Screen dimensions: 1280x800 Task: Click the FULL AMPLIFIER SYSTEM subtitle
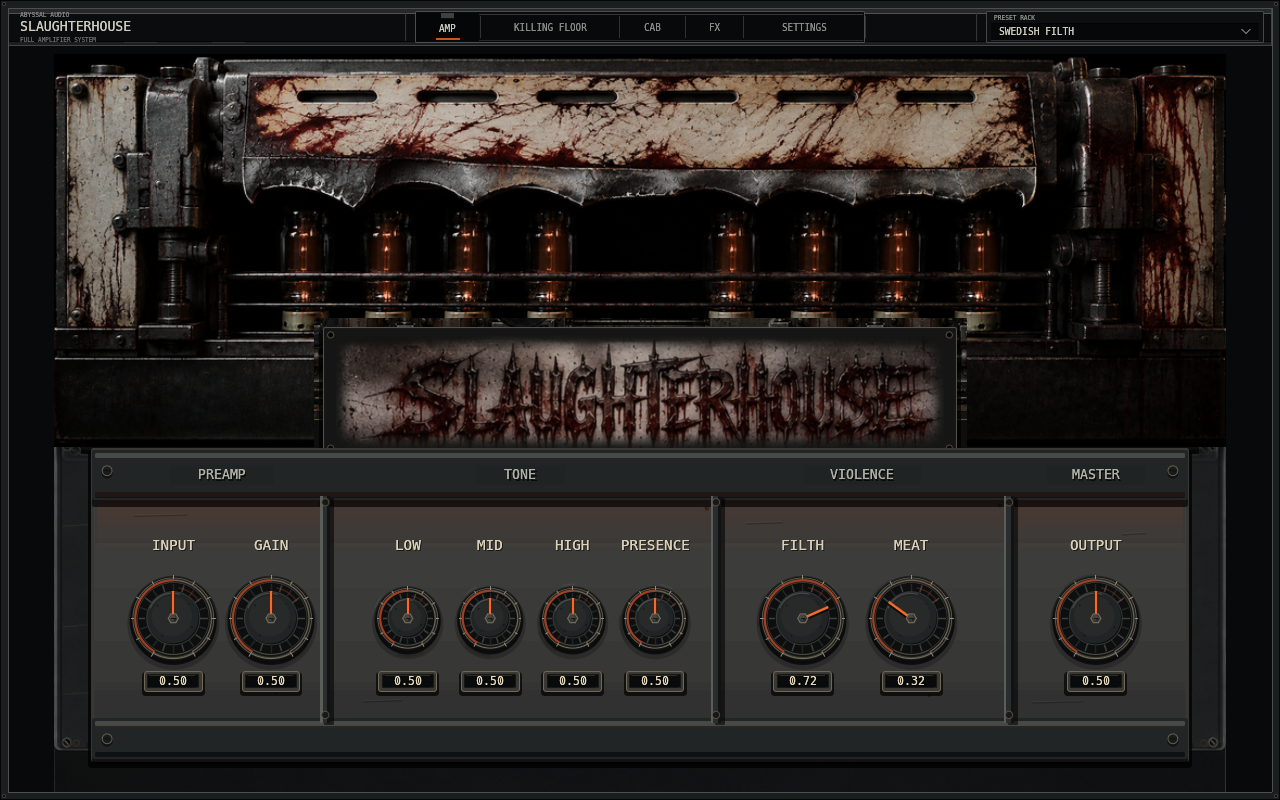click(57, 39)
